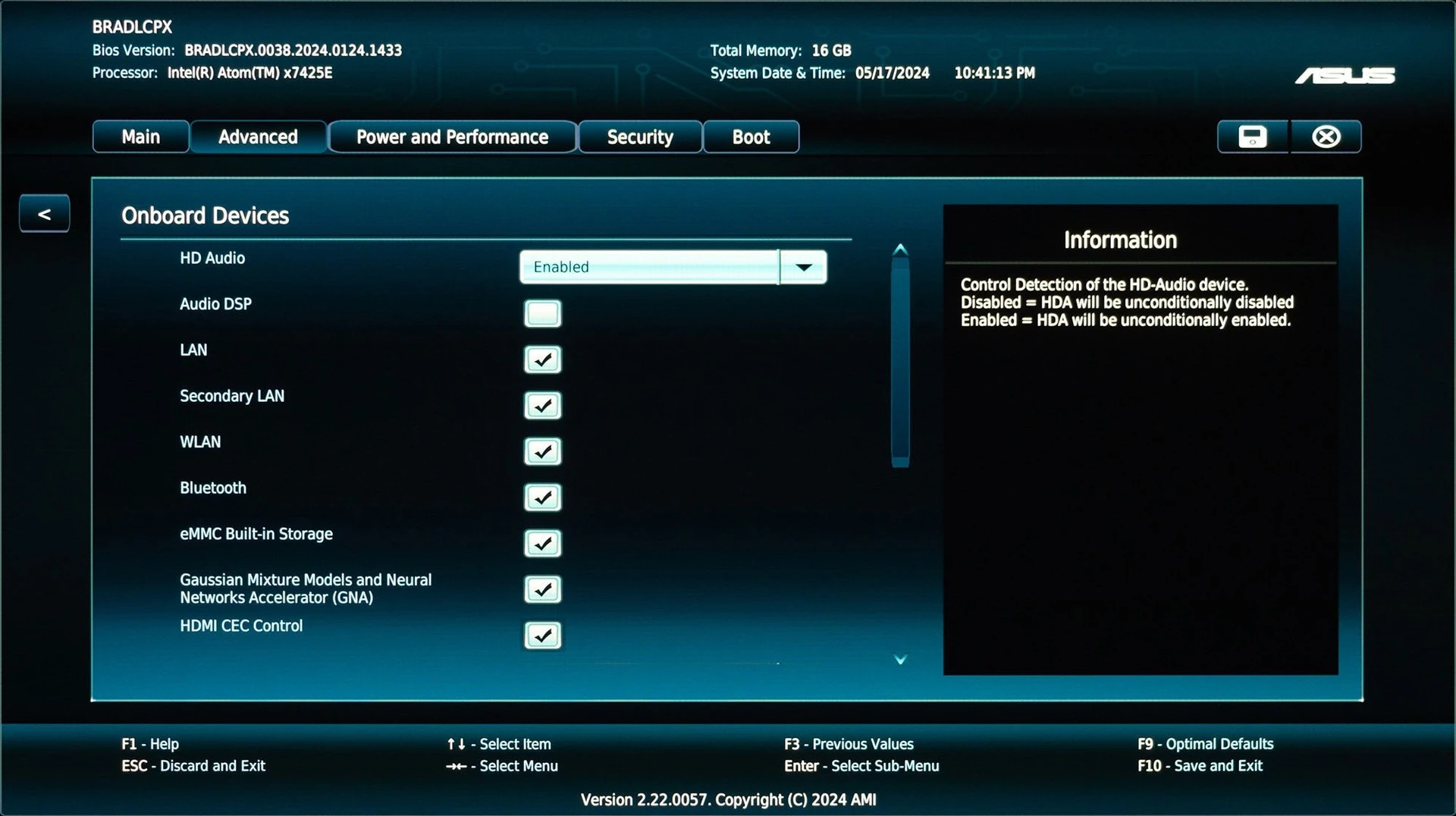This screenshot has width=1456, height=816.
Task: Toggle the Secondary LAN checkbox
Action: tap(542, 406)
